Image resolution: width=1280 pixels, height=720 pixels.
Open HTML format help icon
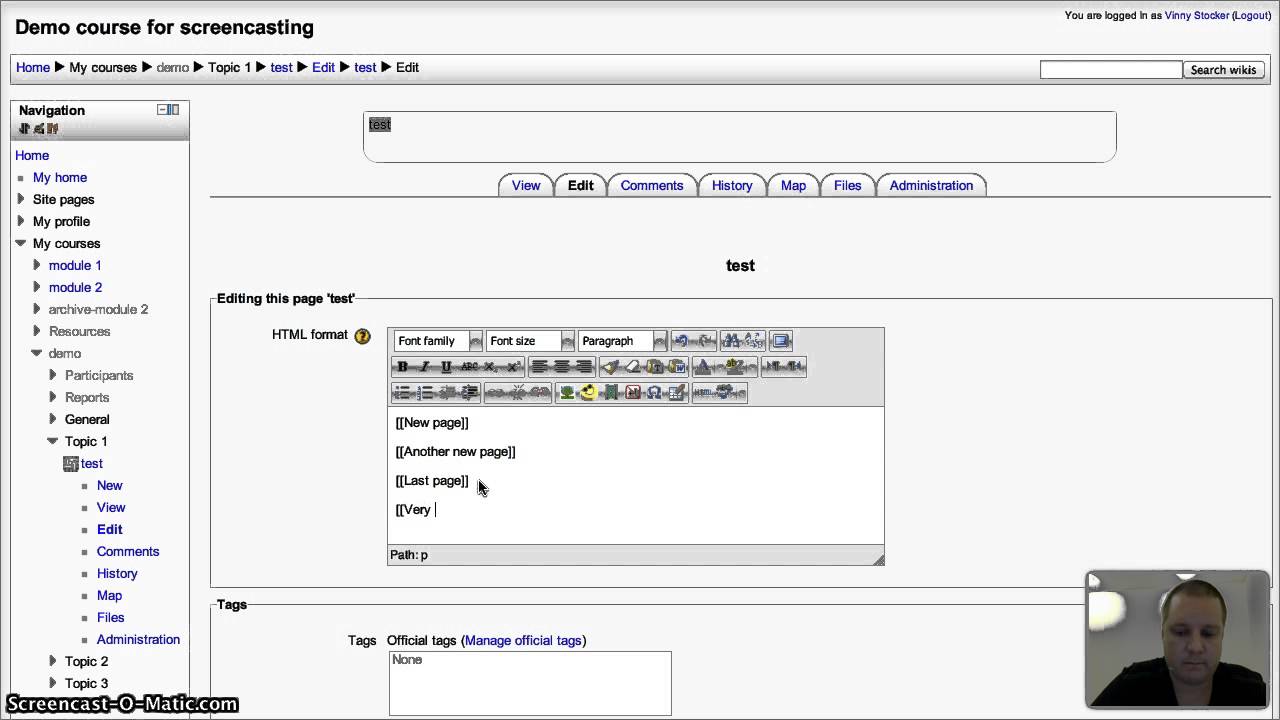click(x=363, y=336)
